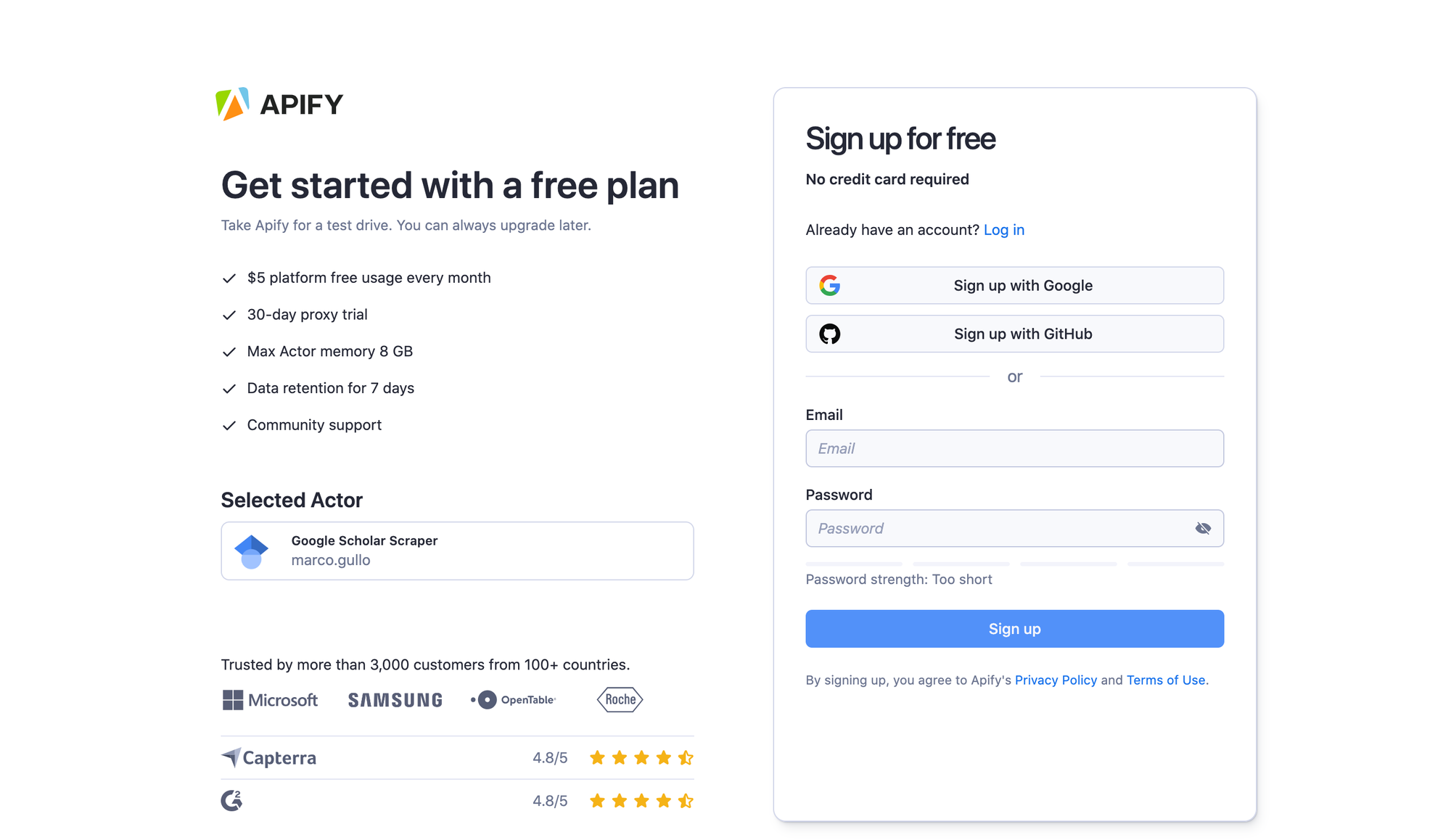Select the Google icon on signup button
Image resolution: width=1451 pixels, height=840 pixels.
[831, 285]
